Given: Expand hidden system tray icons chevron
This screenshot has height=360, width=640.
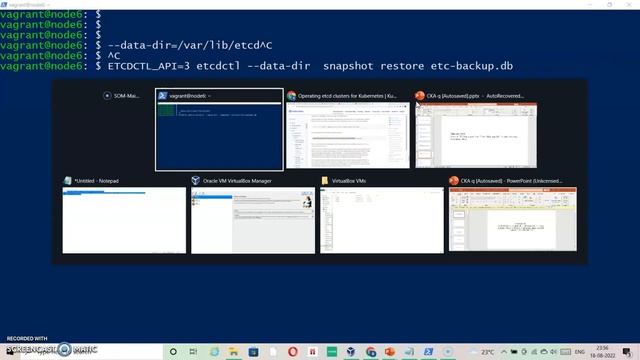Looking at the screenshot, I should coord(504,352).
